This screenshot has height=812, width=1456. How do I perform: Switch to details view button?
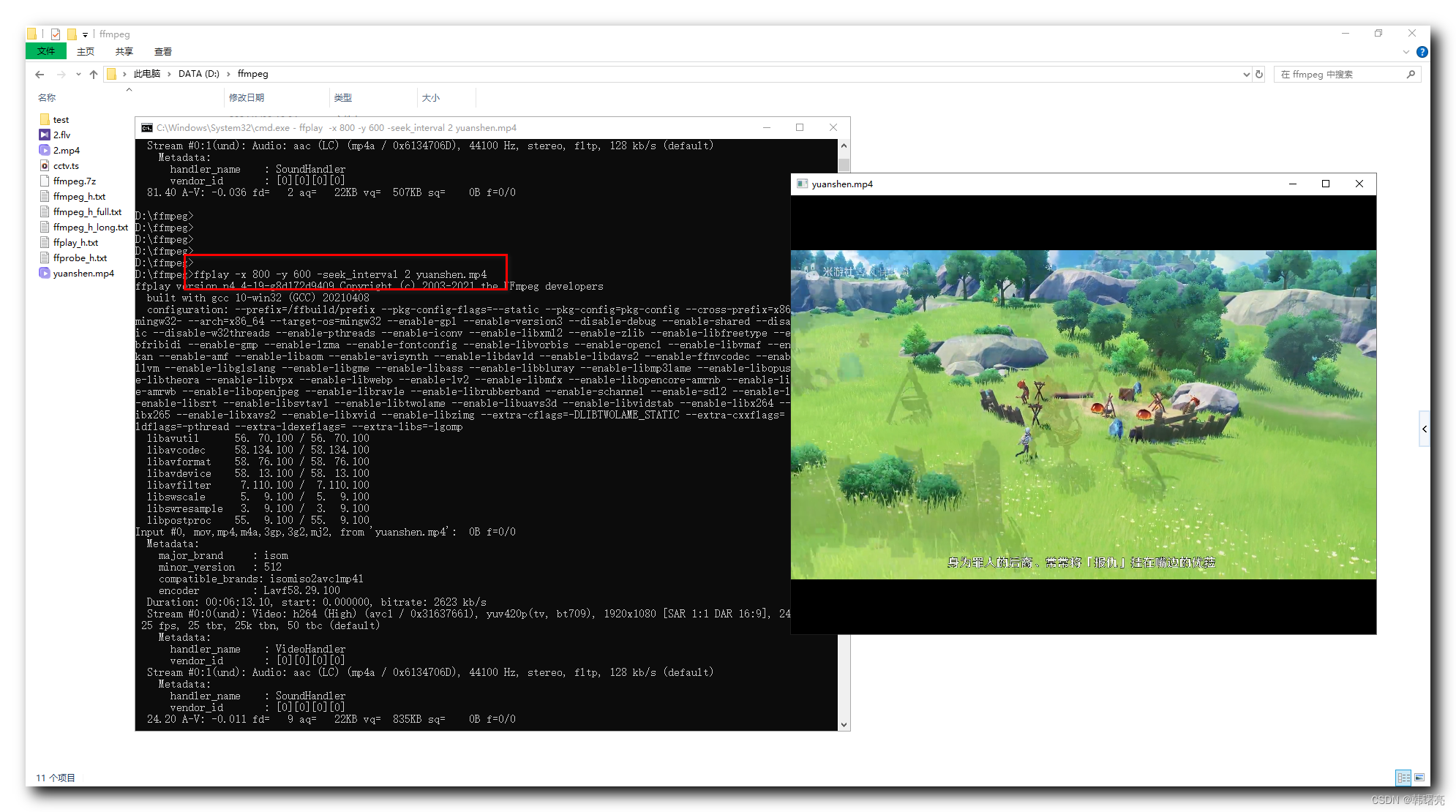pos(1403,778)
